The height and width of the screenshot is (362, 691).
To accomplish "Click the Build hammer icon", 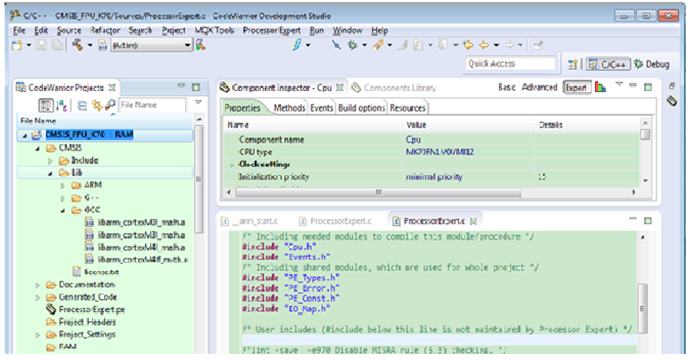I will tap(77, 45).
